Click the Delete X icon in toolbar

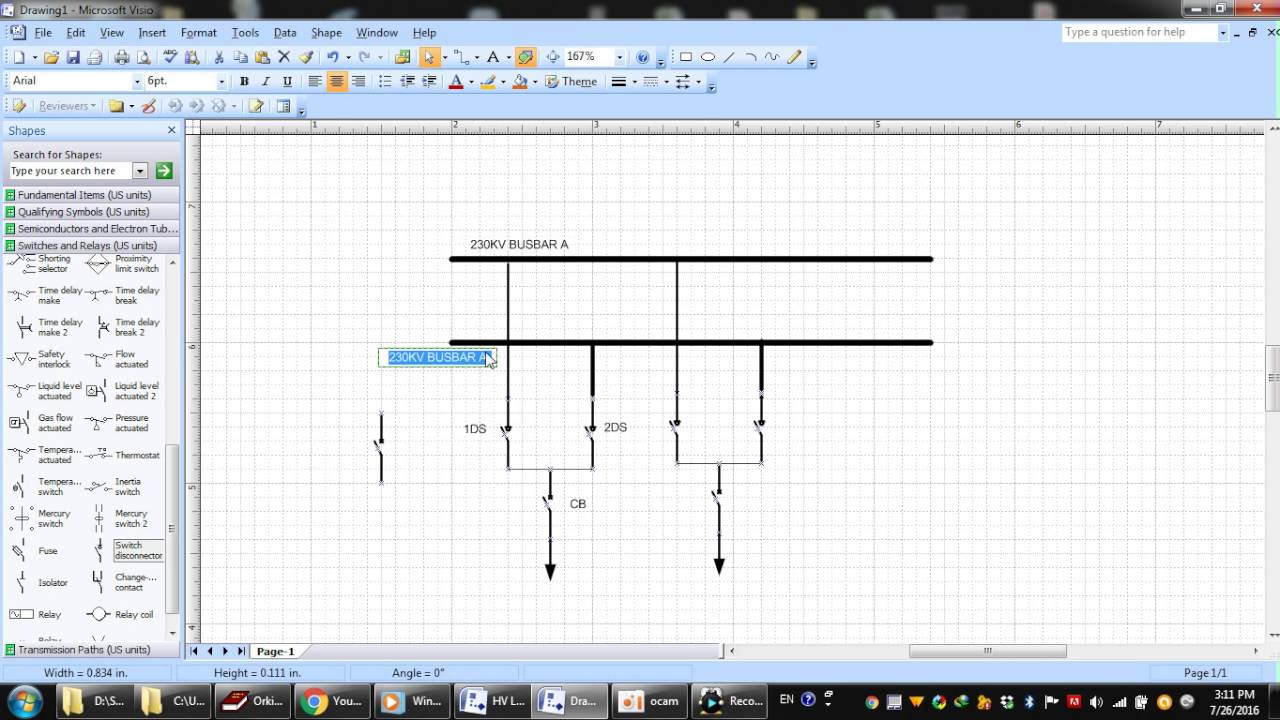coord(284,57)
